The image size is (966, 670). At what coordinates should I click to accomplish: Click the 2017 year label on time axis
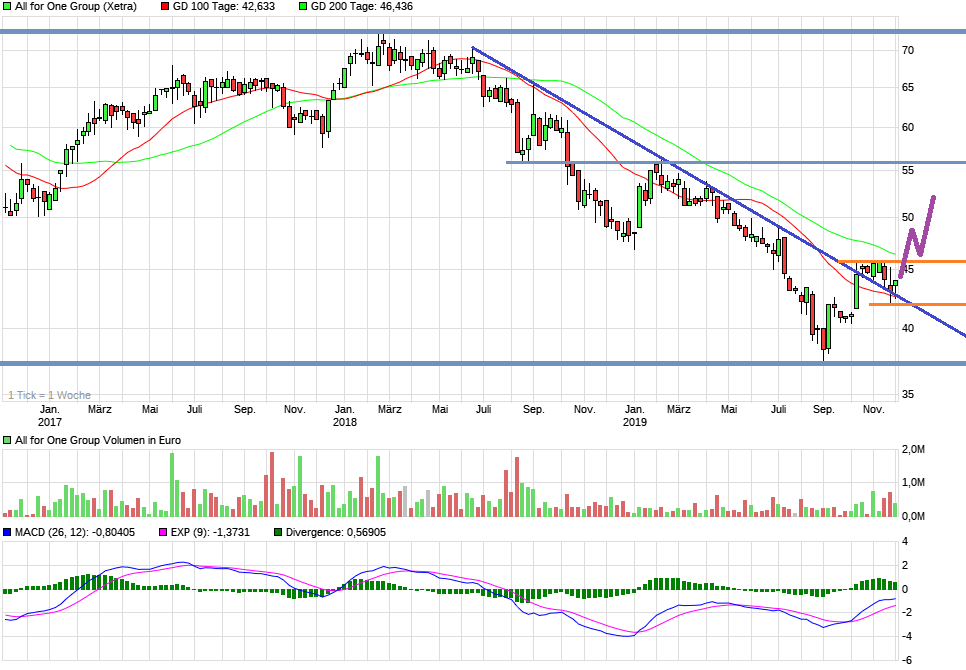coord(49,423)
